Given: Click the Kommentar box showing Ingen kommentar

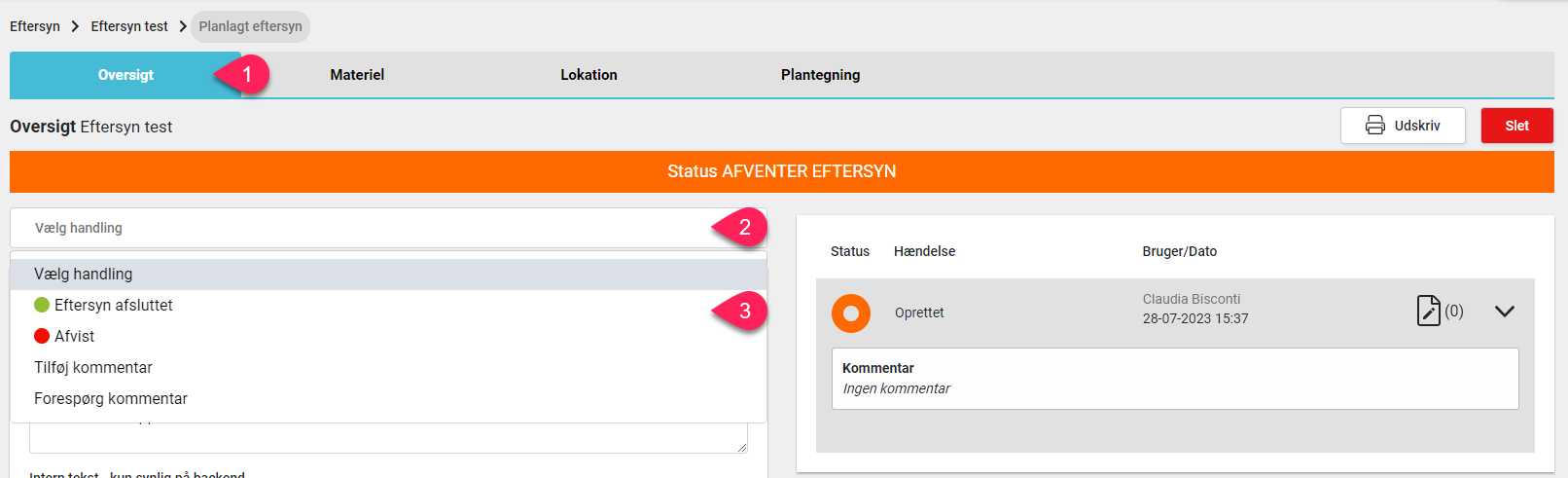Looking at the screenshot, I should coord(1175,379).
